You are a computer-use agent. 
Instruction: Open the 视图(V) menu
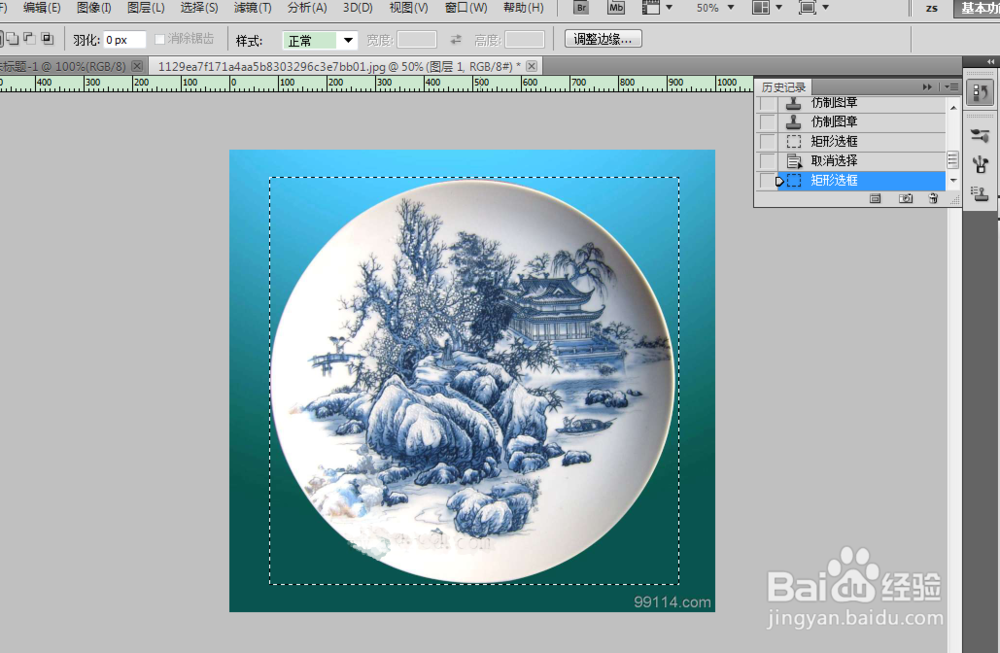(x=409, y=8)
